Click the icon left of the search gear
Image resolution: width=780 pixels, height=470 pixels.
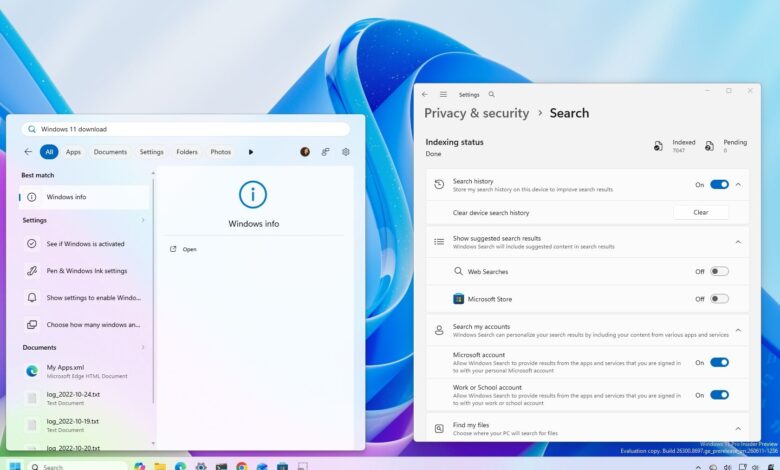[325, 152]
